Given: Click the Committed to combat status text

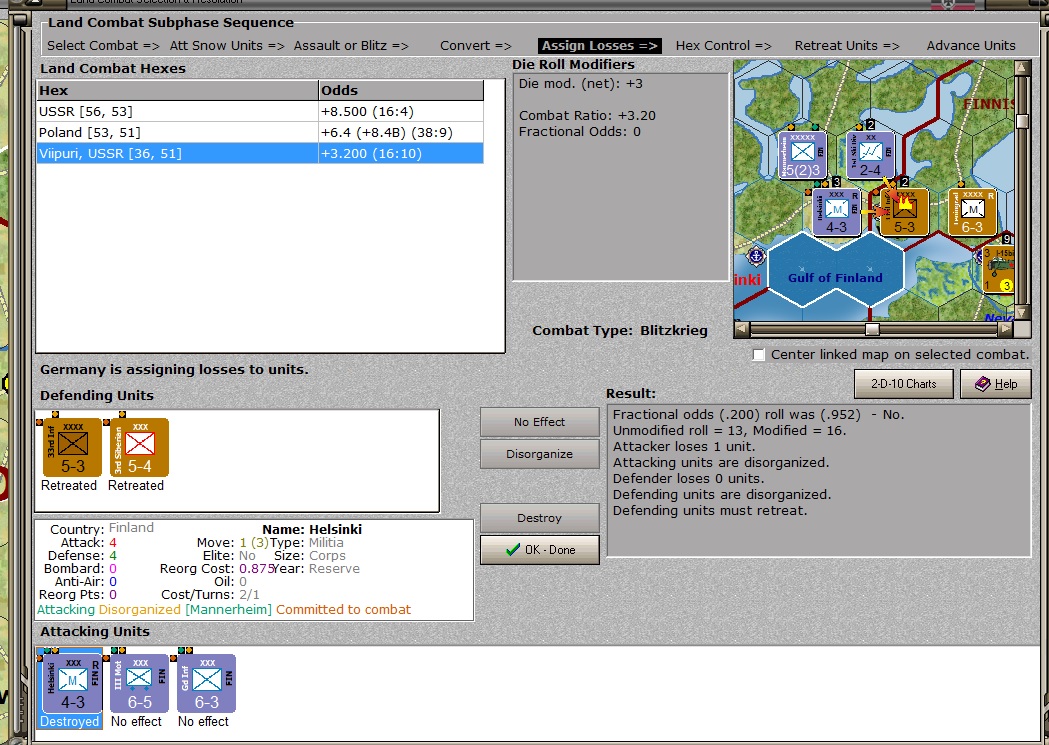Looking at the screenshot, I should point(343,610).
